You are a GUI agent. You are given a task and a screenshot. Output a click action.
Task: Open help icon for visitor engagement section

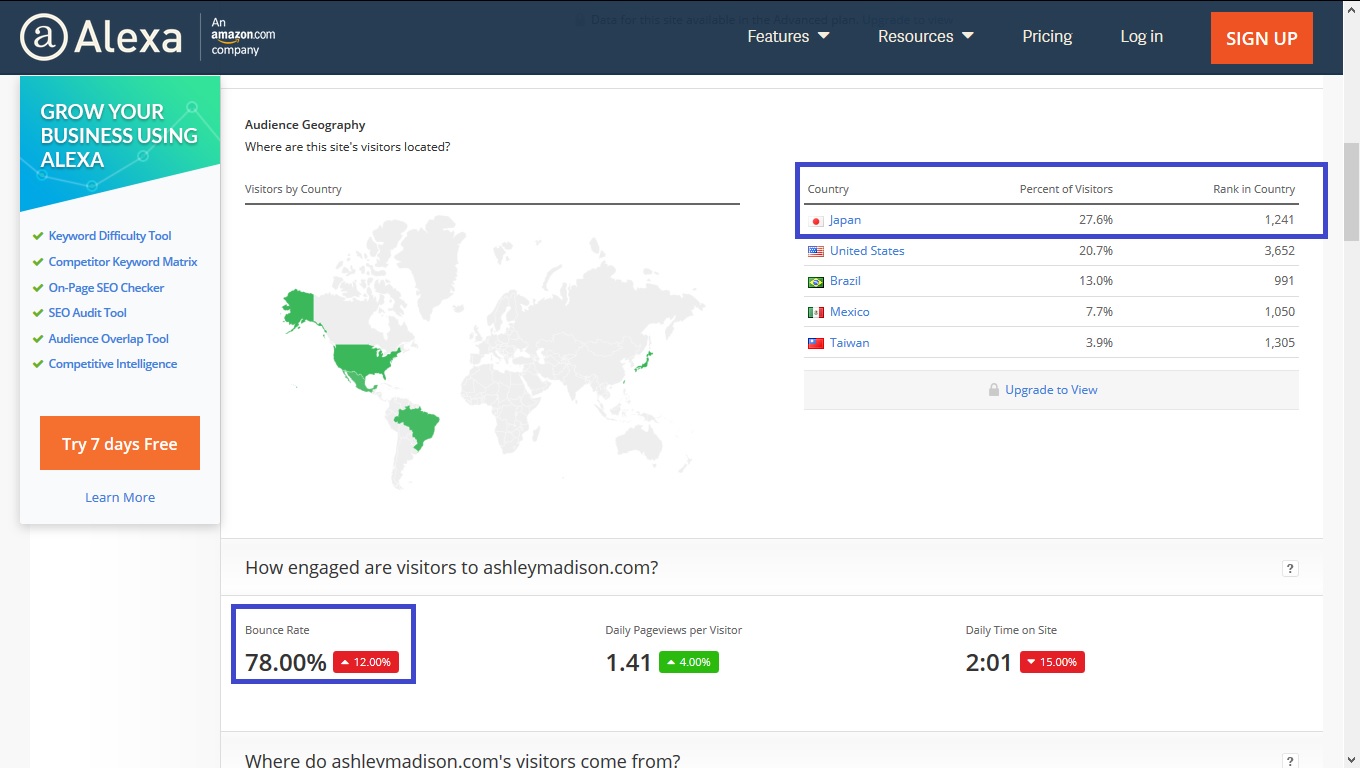pyautogui.click(x=1290, y=569)
